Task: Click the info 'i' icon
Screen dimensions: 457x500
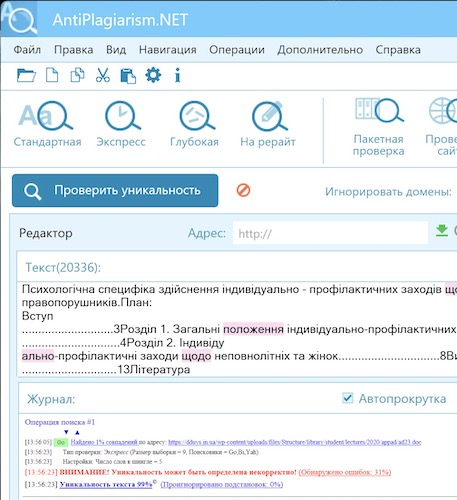Action: tap(178, 75)
